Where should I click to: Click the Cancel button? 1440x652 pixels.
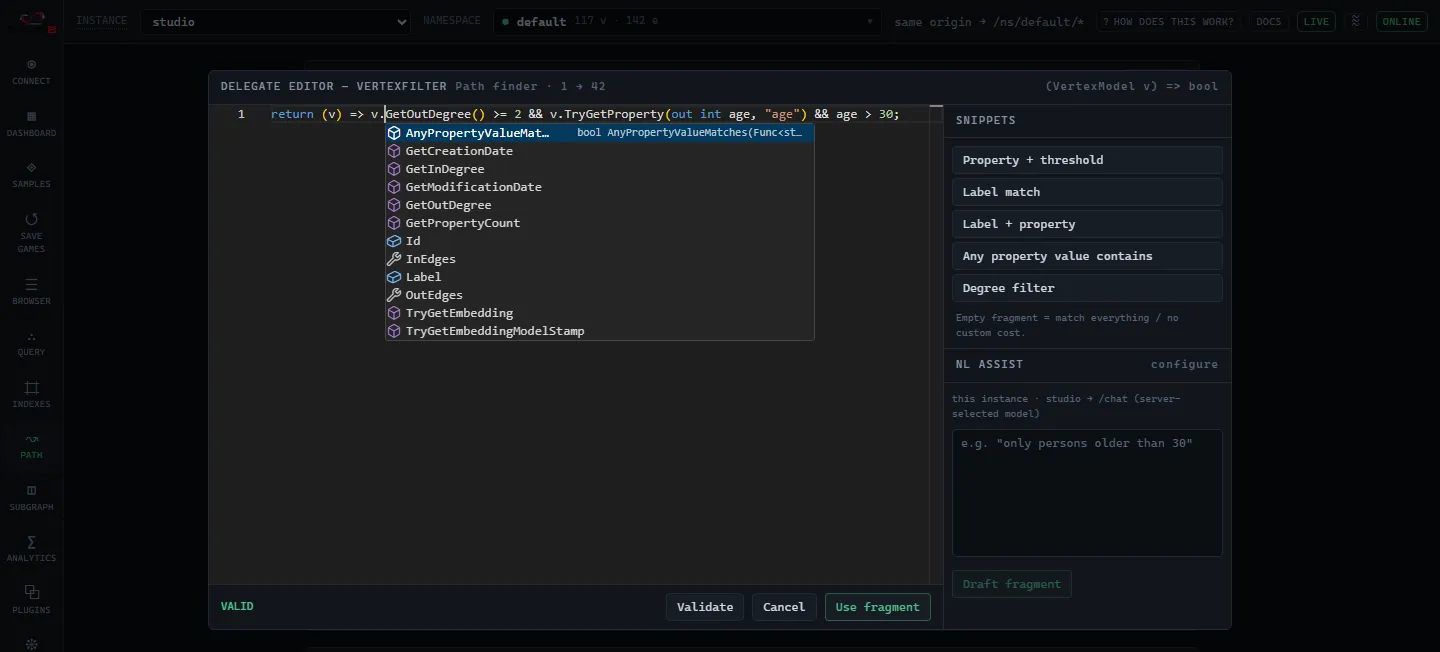coord(784,607)
